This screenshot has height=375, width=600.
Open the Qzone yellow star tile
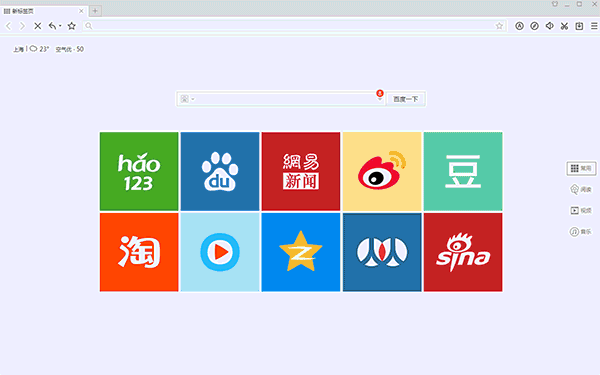(x=301, y=252)
